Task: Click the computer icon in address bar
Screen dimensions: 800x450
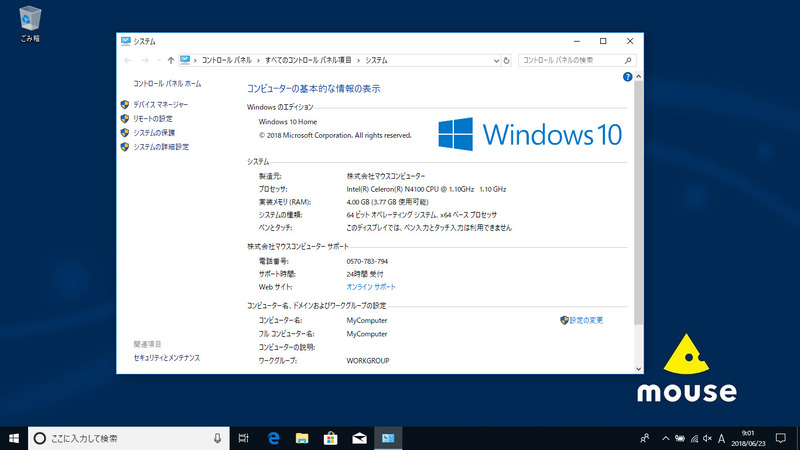Action: point(185,60)
